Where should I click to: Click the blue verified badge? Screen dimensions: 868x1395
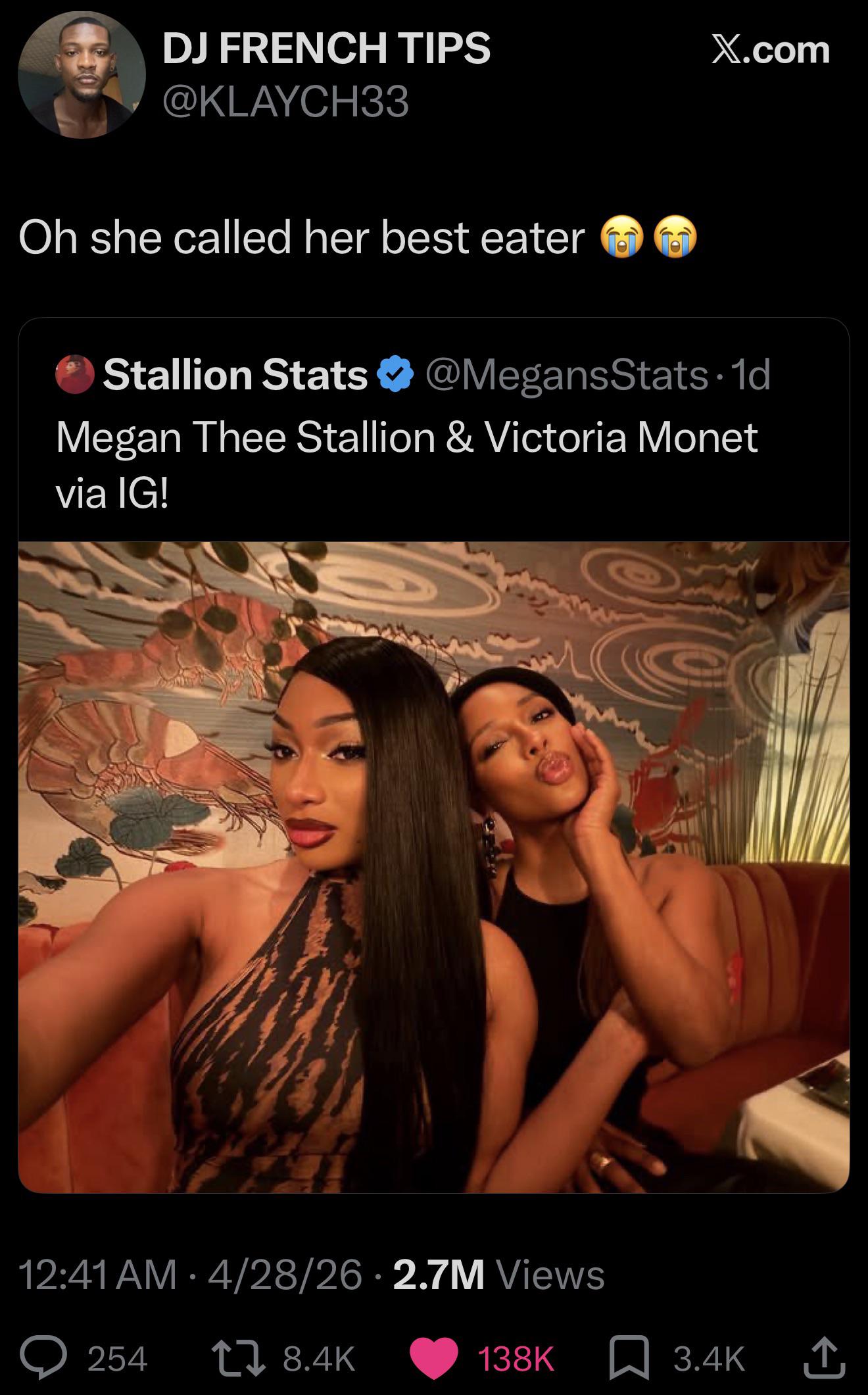point(395,374)
